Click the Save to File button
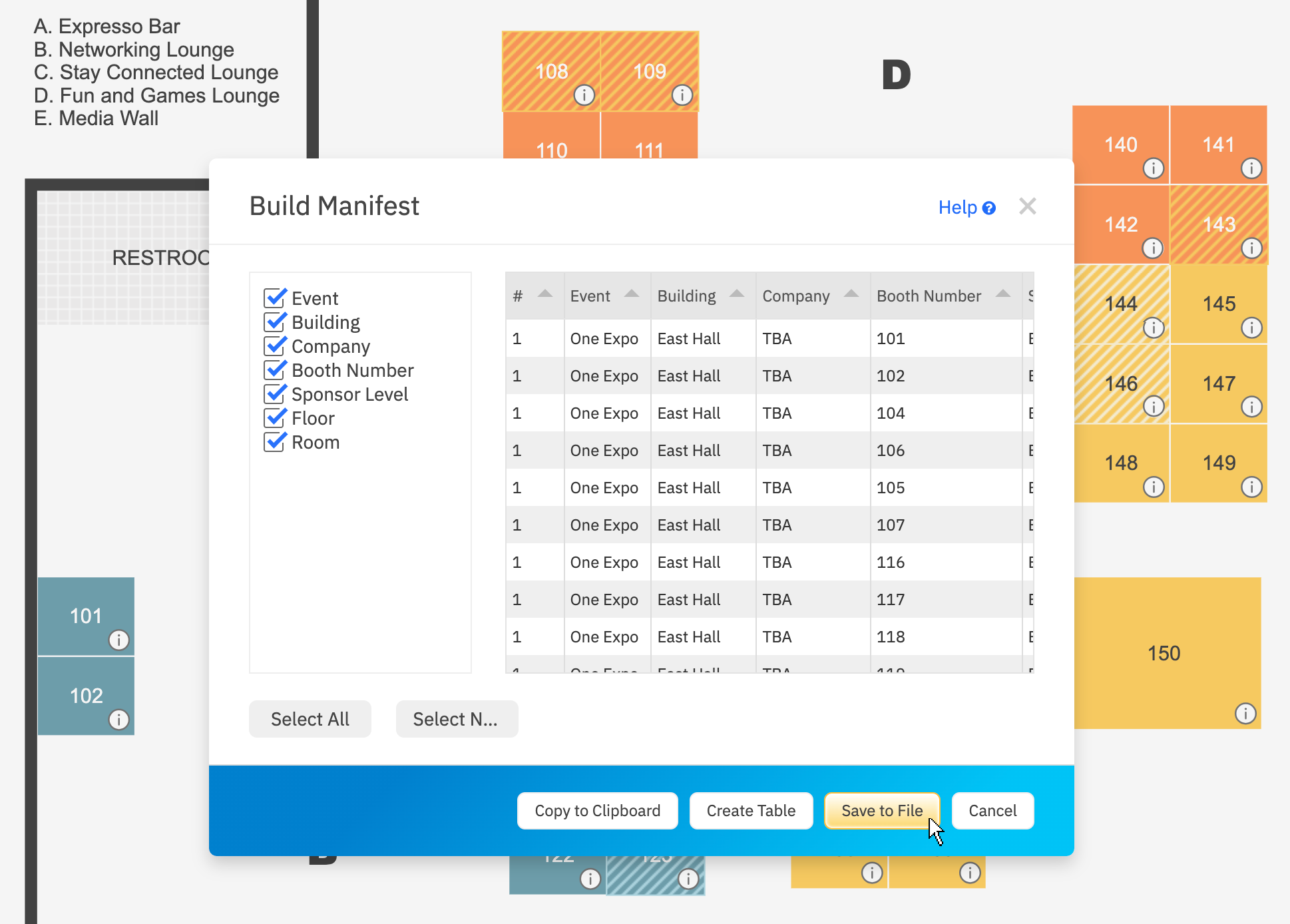 (x=882, y=811)
